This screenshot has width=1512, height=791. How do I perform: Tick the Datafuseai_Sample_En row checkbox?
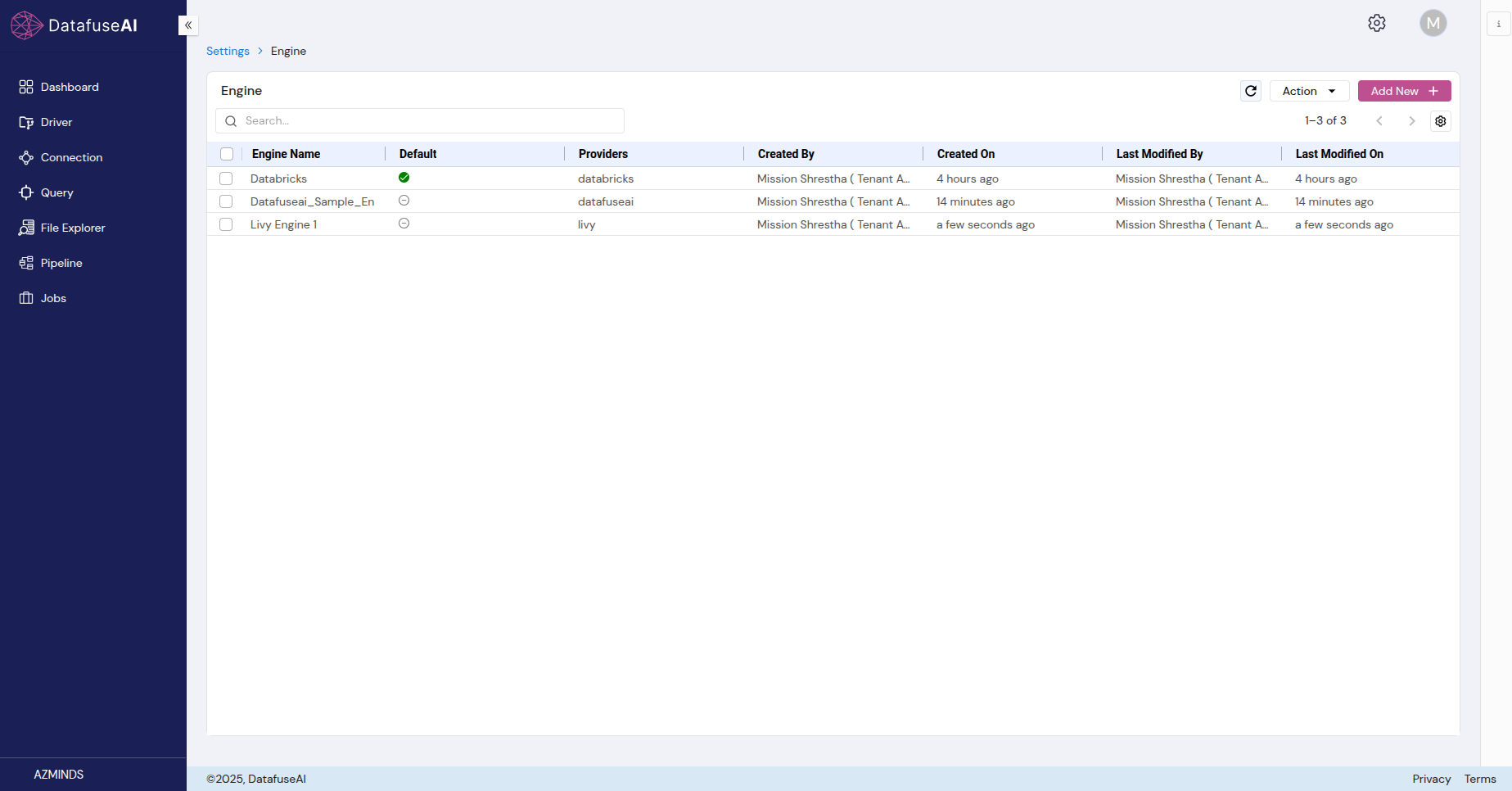click(x=227, y=201)
